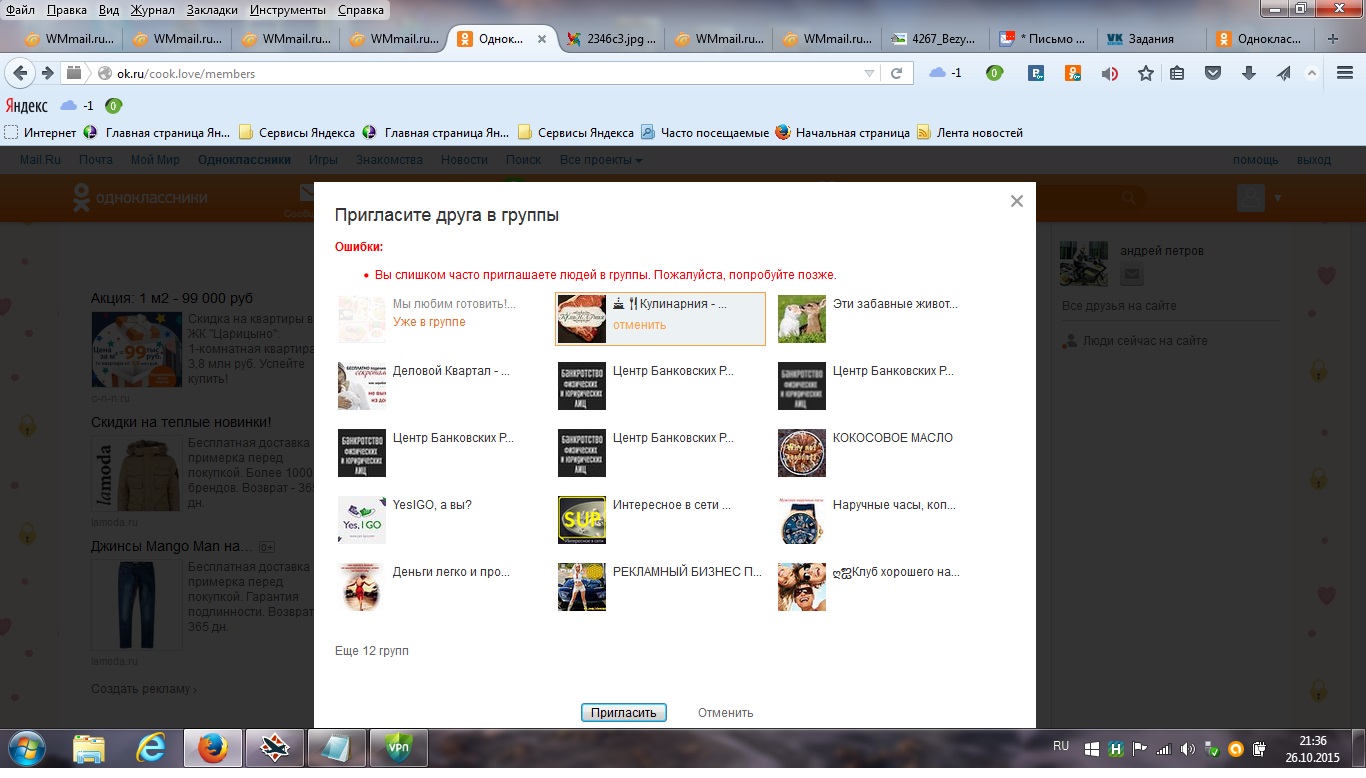
Task: Switch to the 4267_Bezy... tab
Action: (x=935, y=39)
